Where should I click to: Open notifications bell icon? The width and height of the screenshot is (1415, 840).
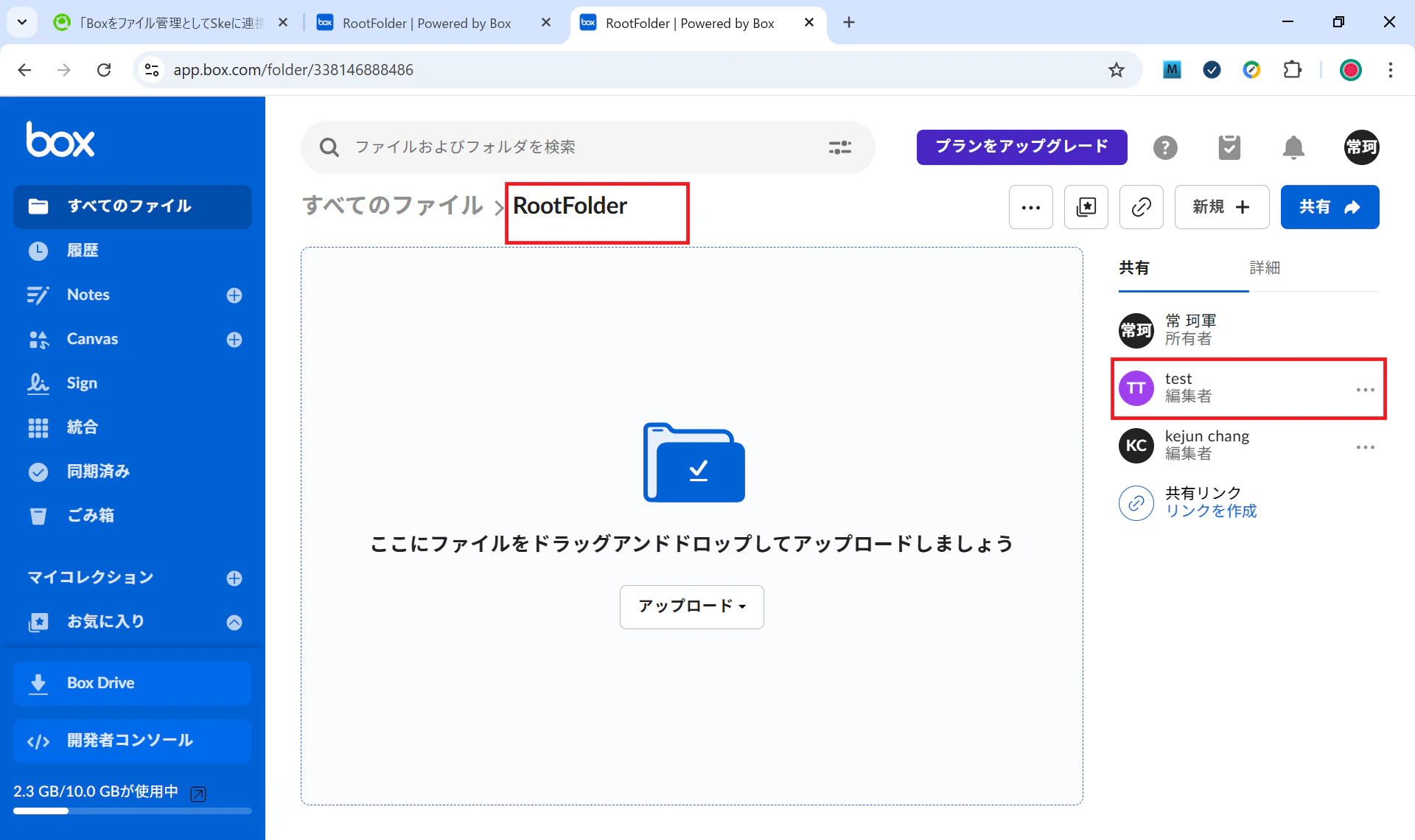click(1293, 147)
